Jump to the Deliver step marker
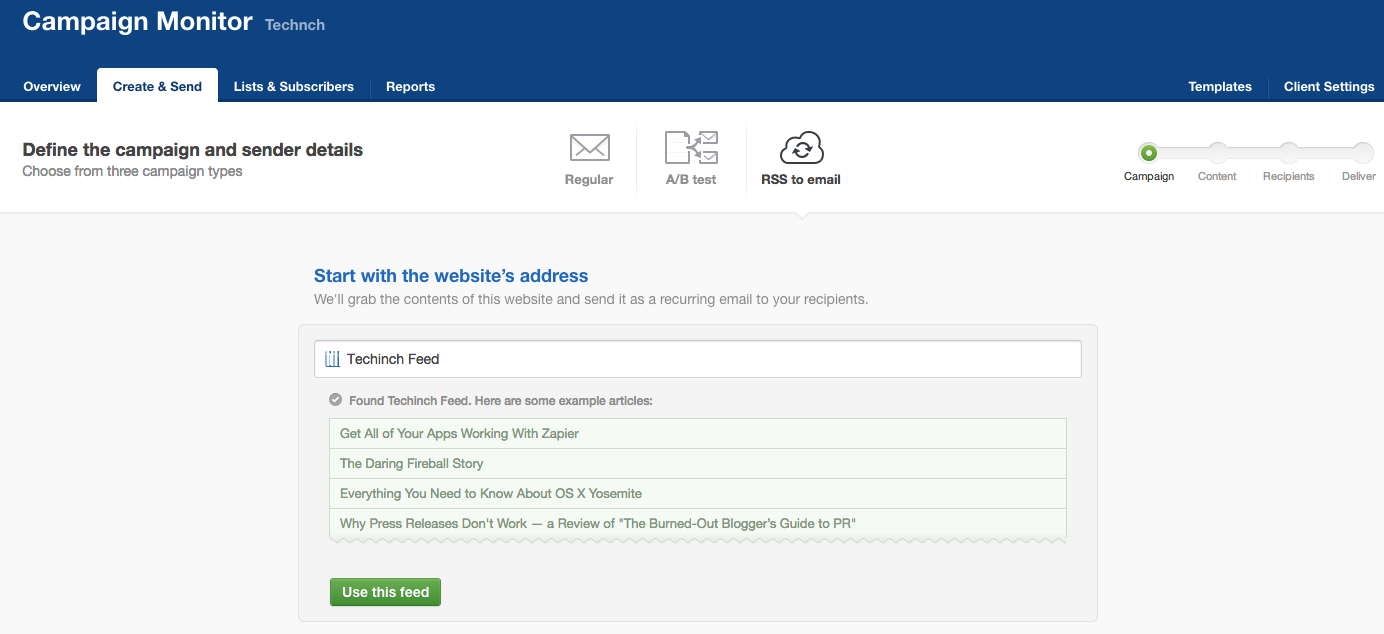The image size is (1384, 634). [1363, 153]
